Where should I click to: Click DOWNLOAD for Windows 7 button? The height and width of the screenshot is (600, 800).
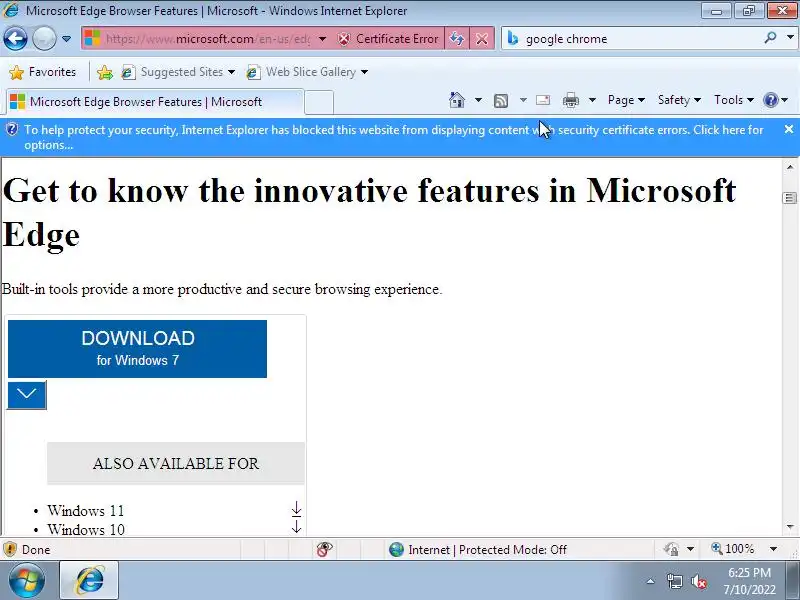(137, 349)
